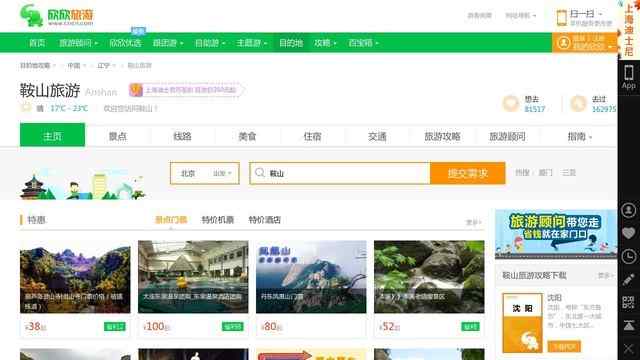
Task: Open the ¥52 forest stream thumbnail
Action: [x=429, y=277]
